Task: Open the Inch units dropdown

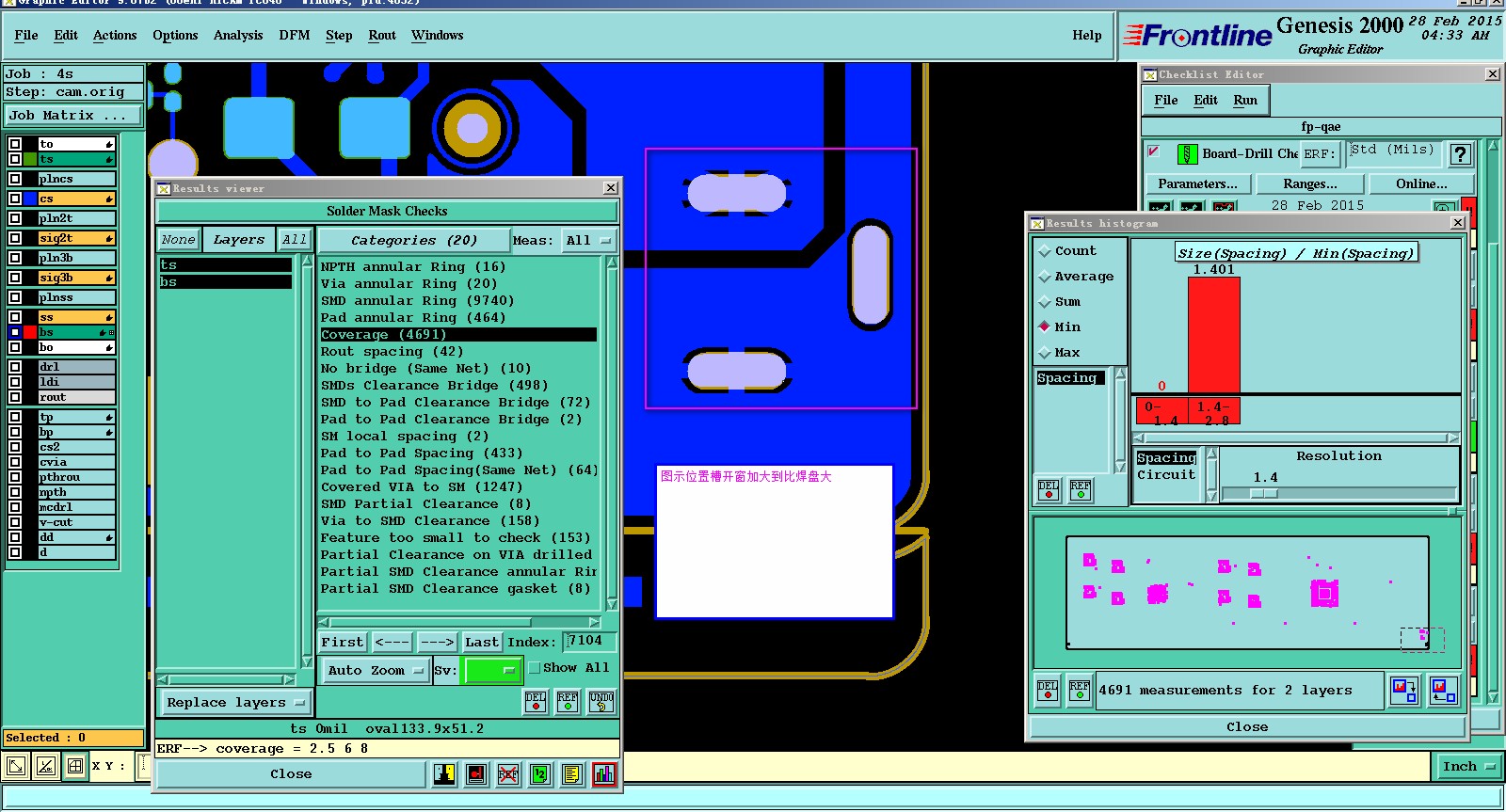Action: click(x=1468, y=767)
